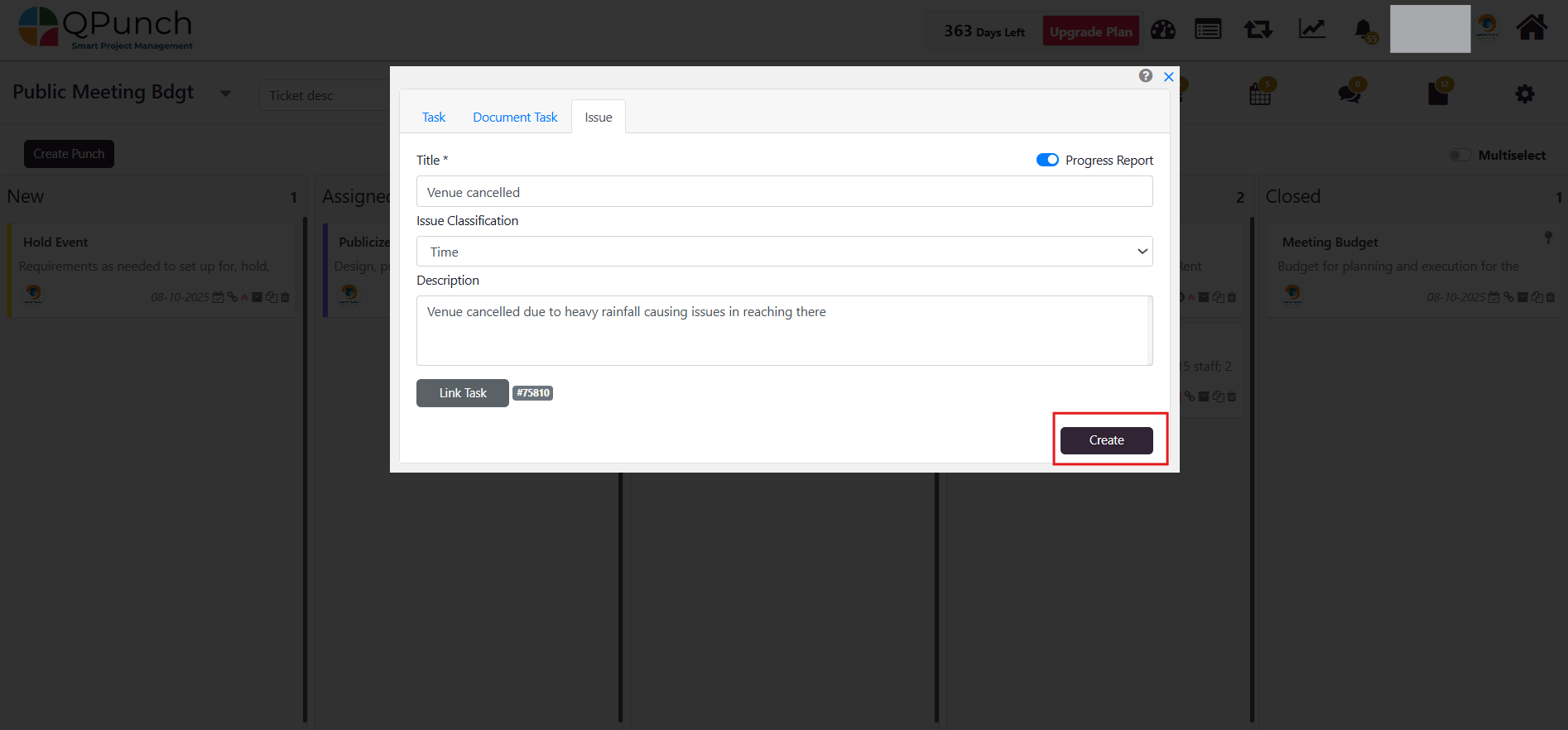Click the help question mark icon

click(1146, 76)
